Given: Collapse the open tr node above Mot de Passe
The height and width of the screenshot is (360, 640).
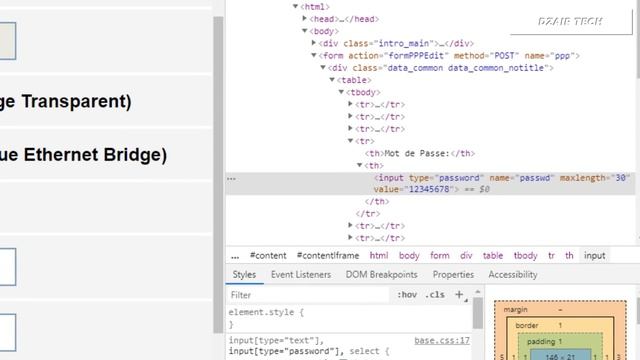Looking at the screenshot, I should 350,141.
